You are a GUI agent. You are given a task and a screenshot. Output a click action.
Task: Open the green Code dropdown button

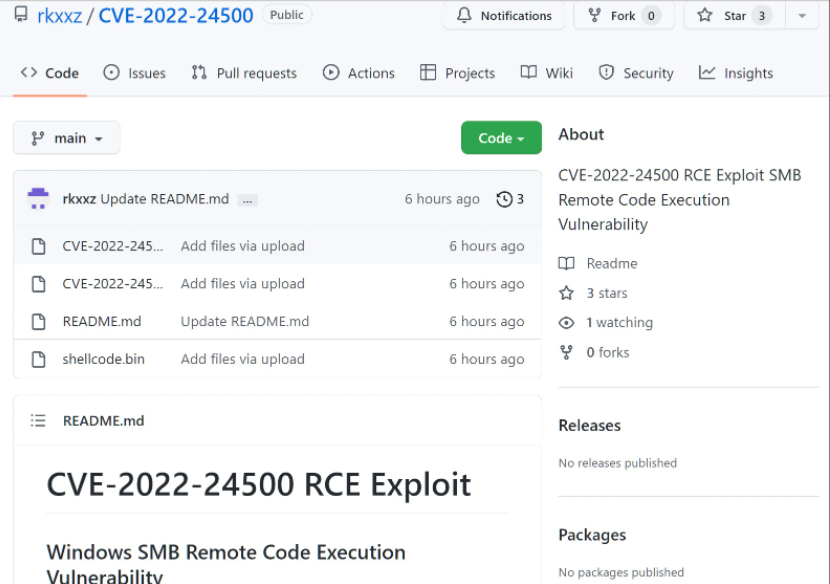click(501, 138)
